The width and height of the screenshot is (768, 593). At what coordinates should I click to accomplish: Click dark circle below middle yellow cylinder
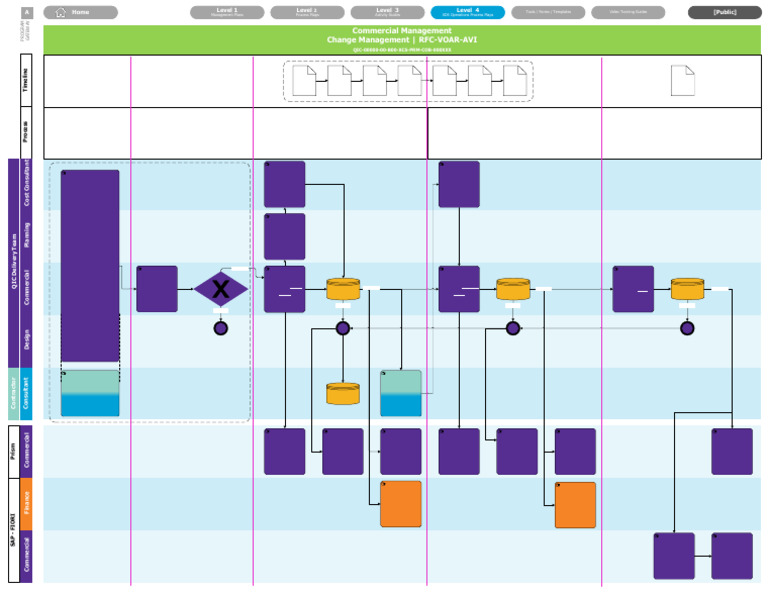click(x=513, y=328)
